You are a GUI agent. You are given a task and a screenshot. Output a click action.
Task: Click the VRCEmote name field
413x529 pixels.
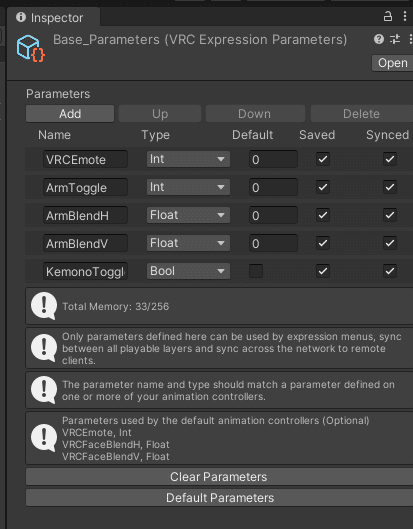85,159
